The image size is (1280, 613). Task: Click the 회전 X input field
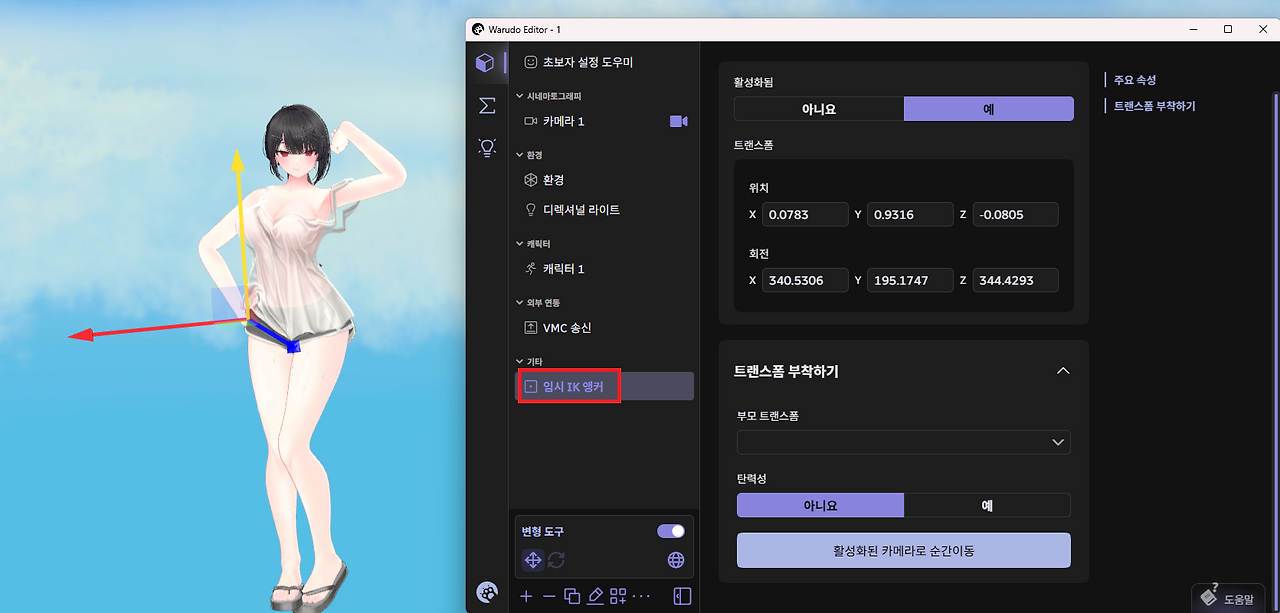coord(805,281)
